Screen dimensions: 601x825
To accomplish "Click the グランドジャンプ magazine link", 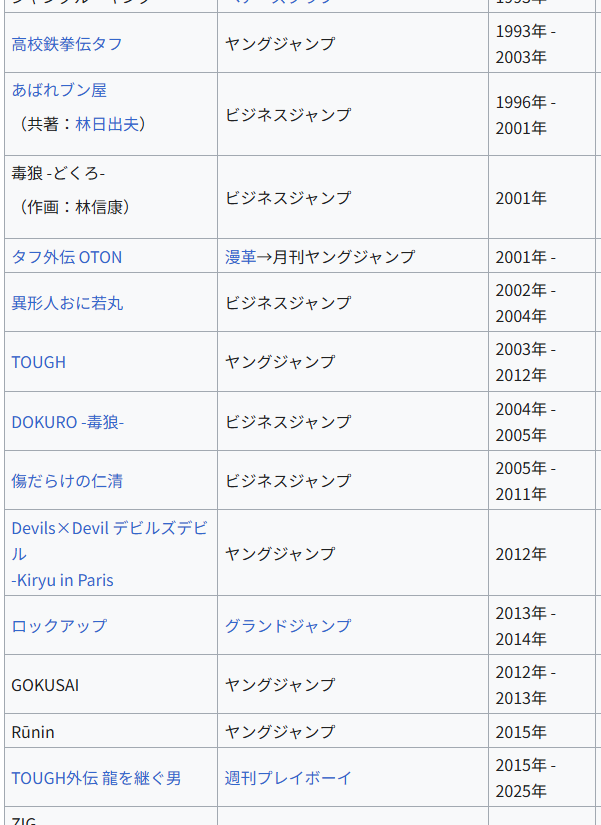I will point(288,626).
